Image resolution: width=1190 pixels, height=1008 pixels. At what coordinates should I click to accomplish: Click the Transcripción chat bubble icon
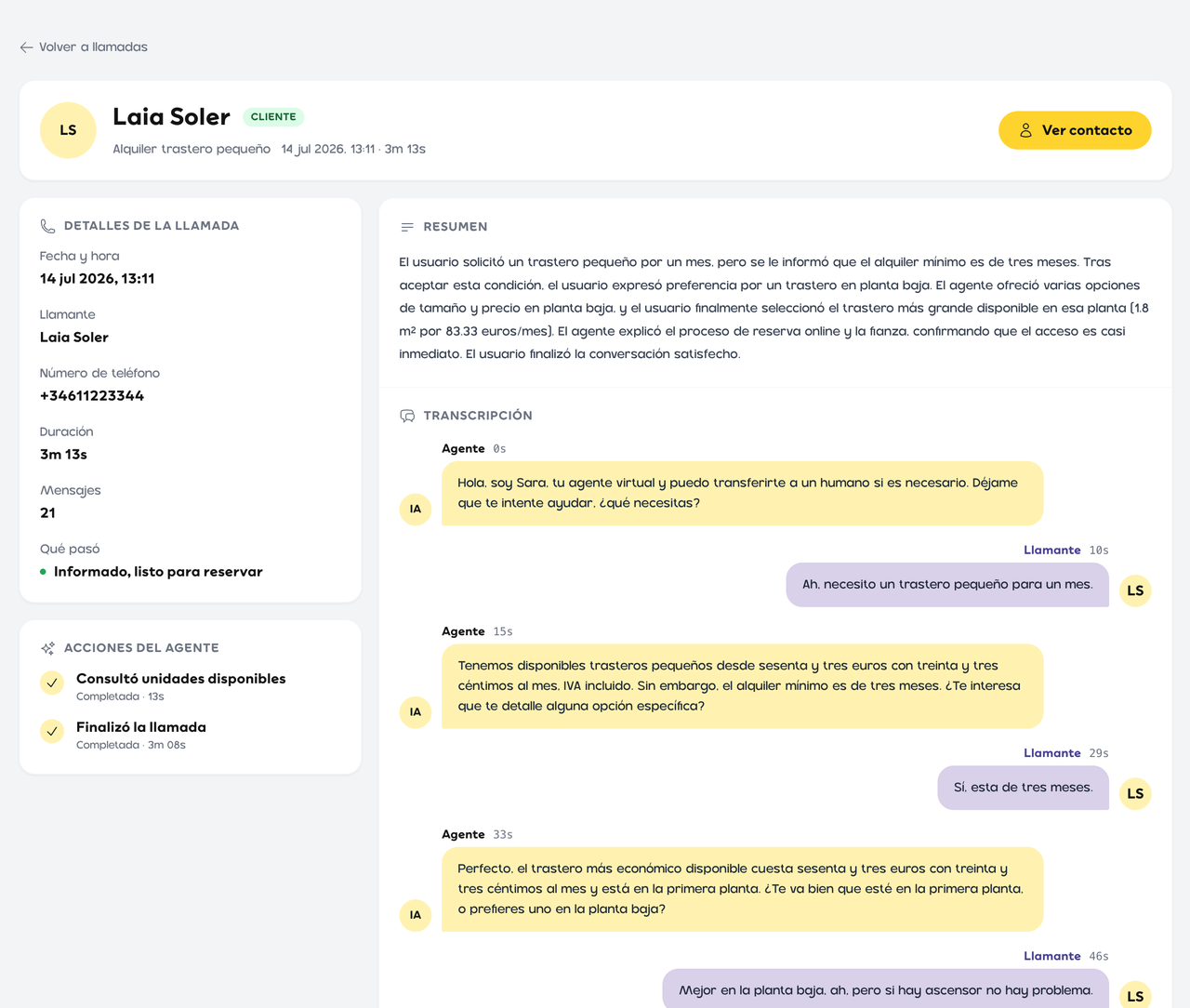[x=407, y=416]
